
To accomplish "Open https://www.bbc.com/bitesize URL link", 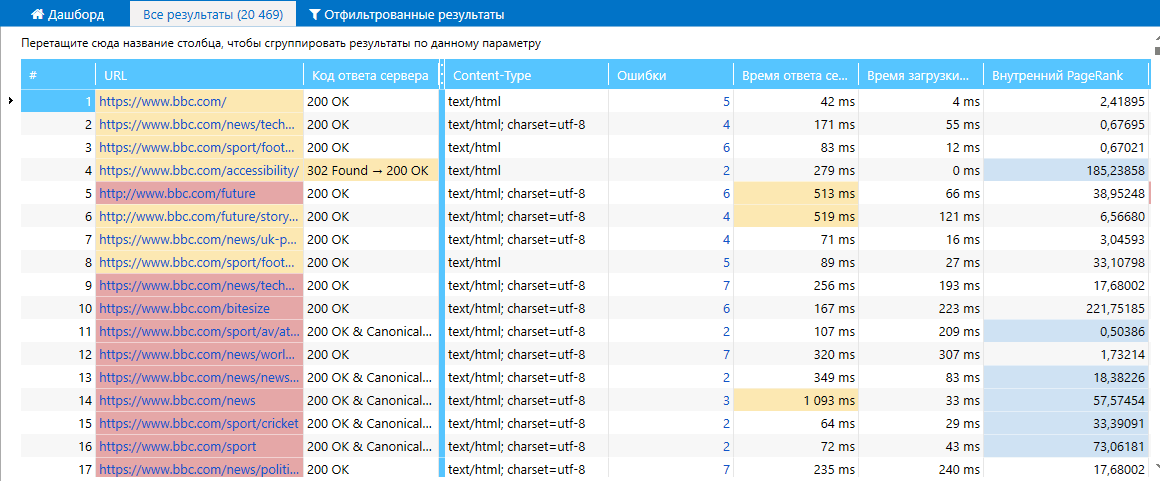I will click(184, 308).
